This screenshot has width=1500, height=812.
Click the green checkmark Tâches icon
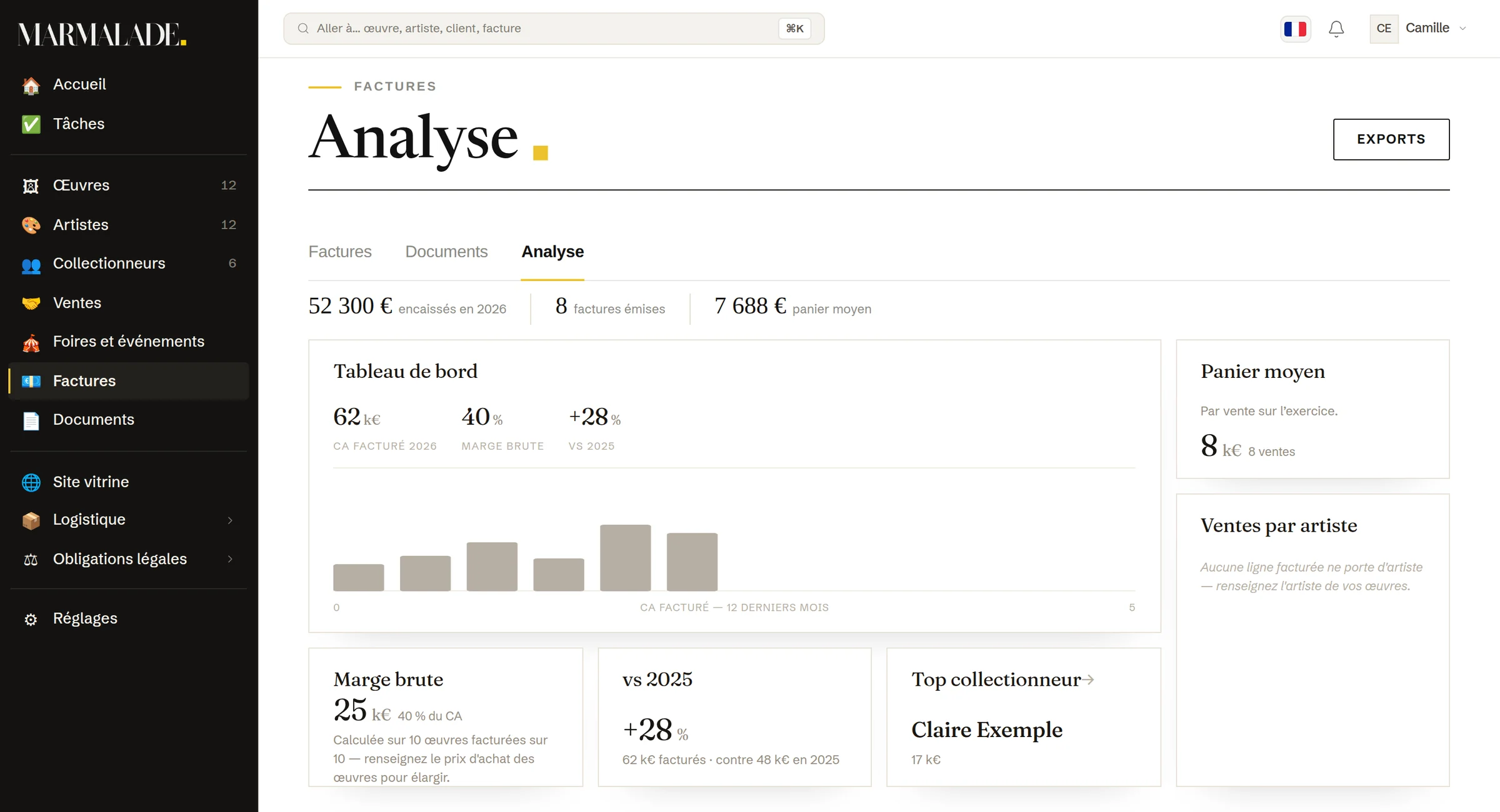click(x=31, y=124)
